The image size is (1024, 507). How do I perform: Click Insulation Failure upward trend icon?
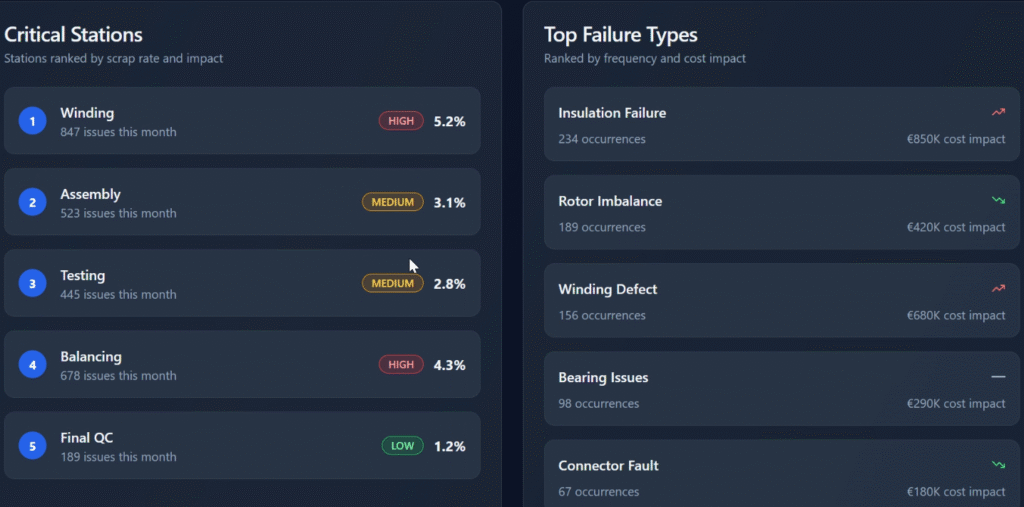click(997, 112)
